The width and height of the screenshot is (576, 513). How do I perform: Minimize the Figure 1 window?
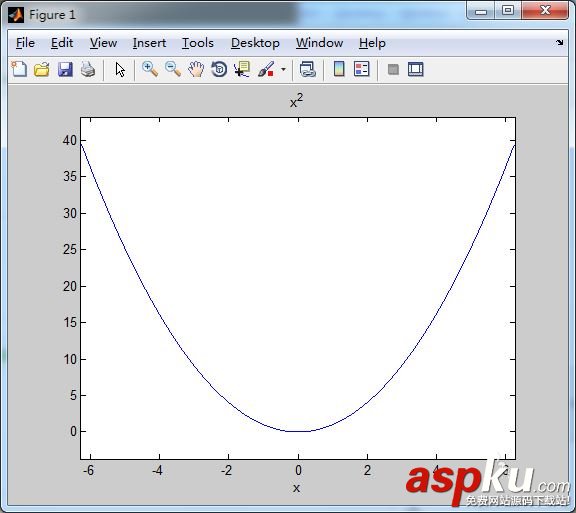click(x=481, y=11)
